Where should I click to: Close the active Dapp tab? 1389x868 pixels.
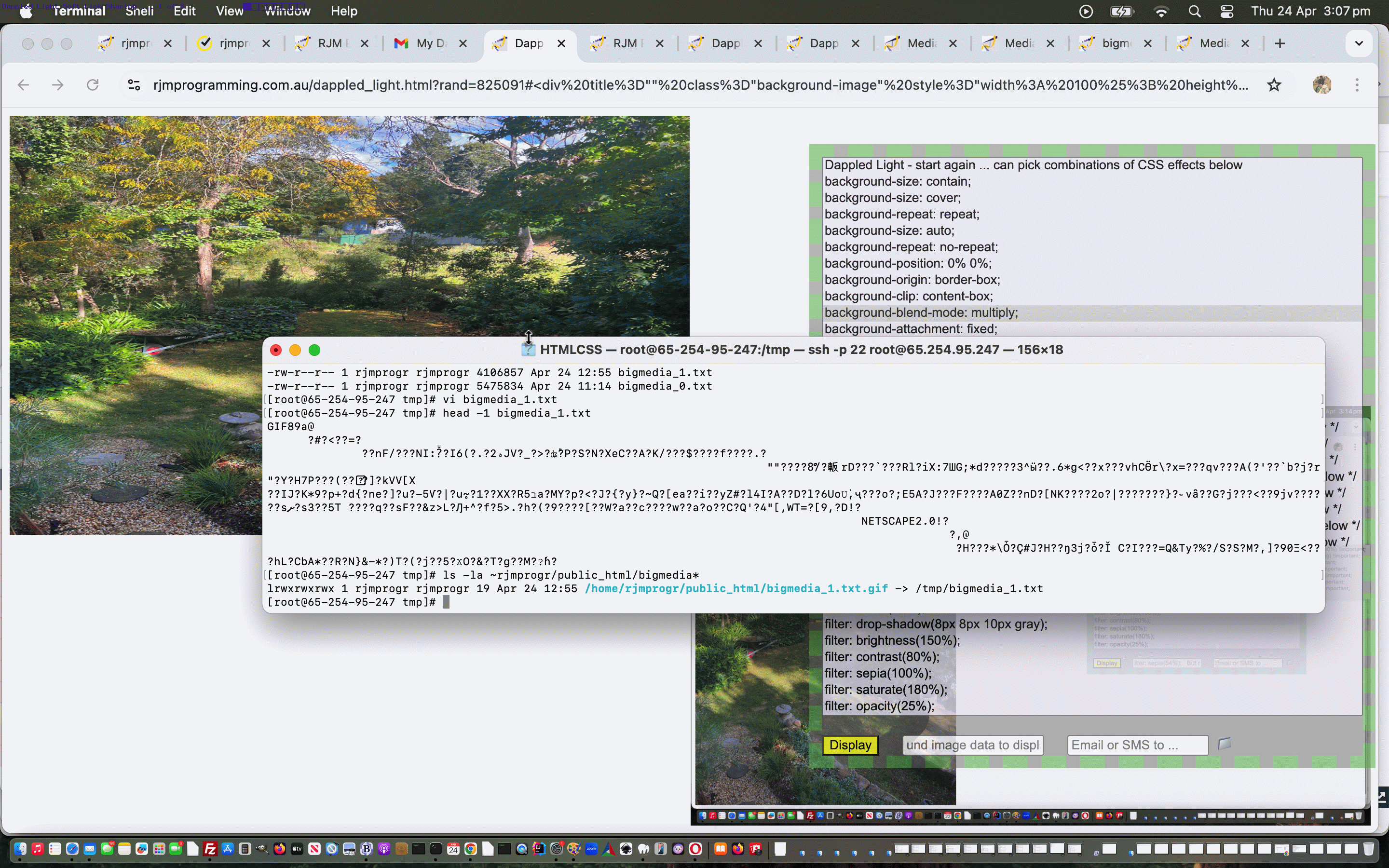pos(561,43)
